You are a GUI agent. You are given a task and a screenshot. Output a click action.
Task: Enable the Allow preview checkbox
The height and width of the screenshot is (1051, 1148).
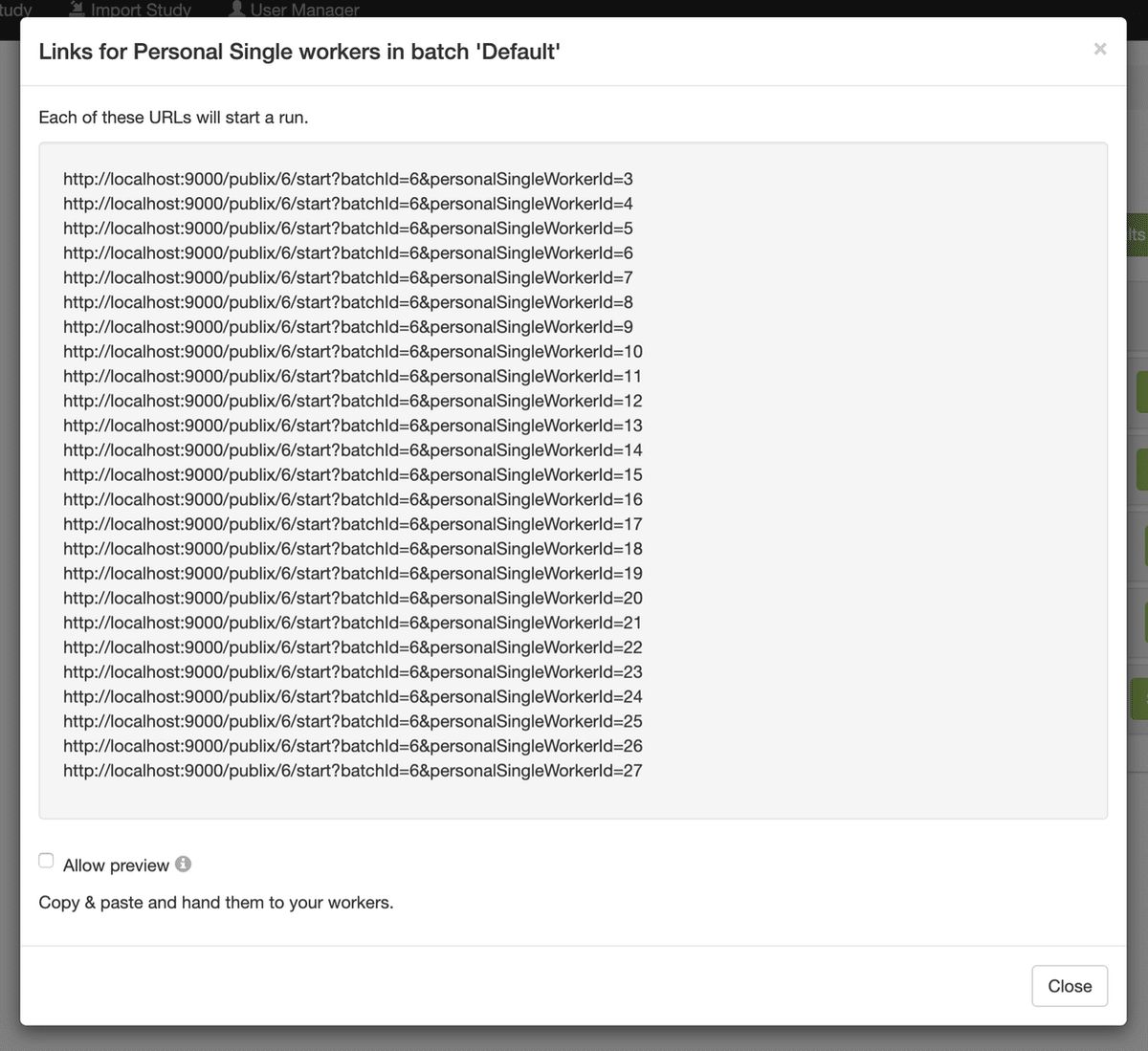click(x=46, y=861)
